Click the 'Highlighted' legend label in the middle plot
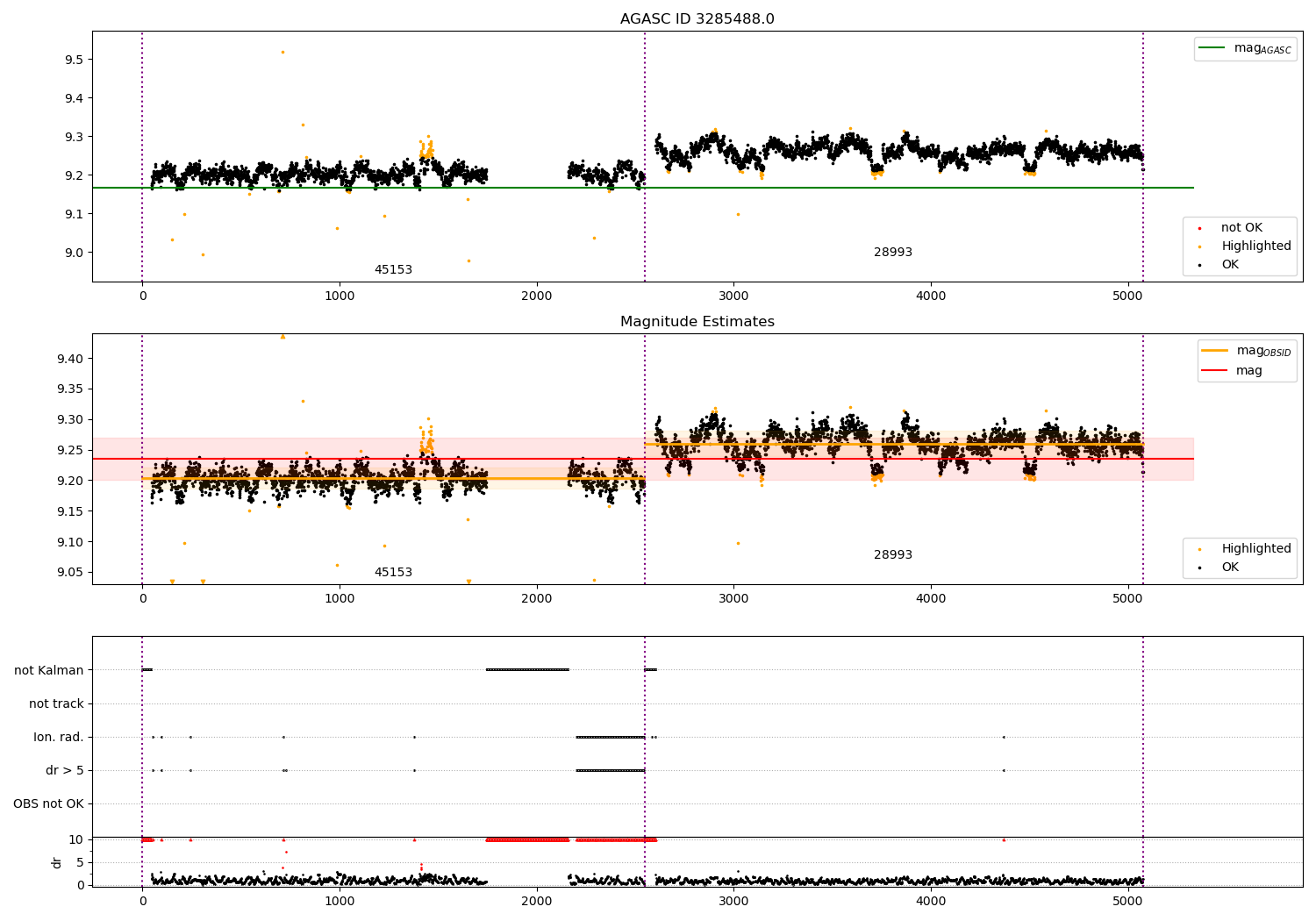 click(1256, 548)
